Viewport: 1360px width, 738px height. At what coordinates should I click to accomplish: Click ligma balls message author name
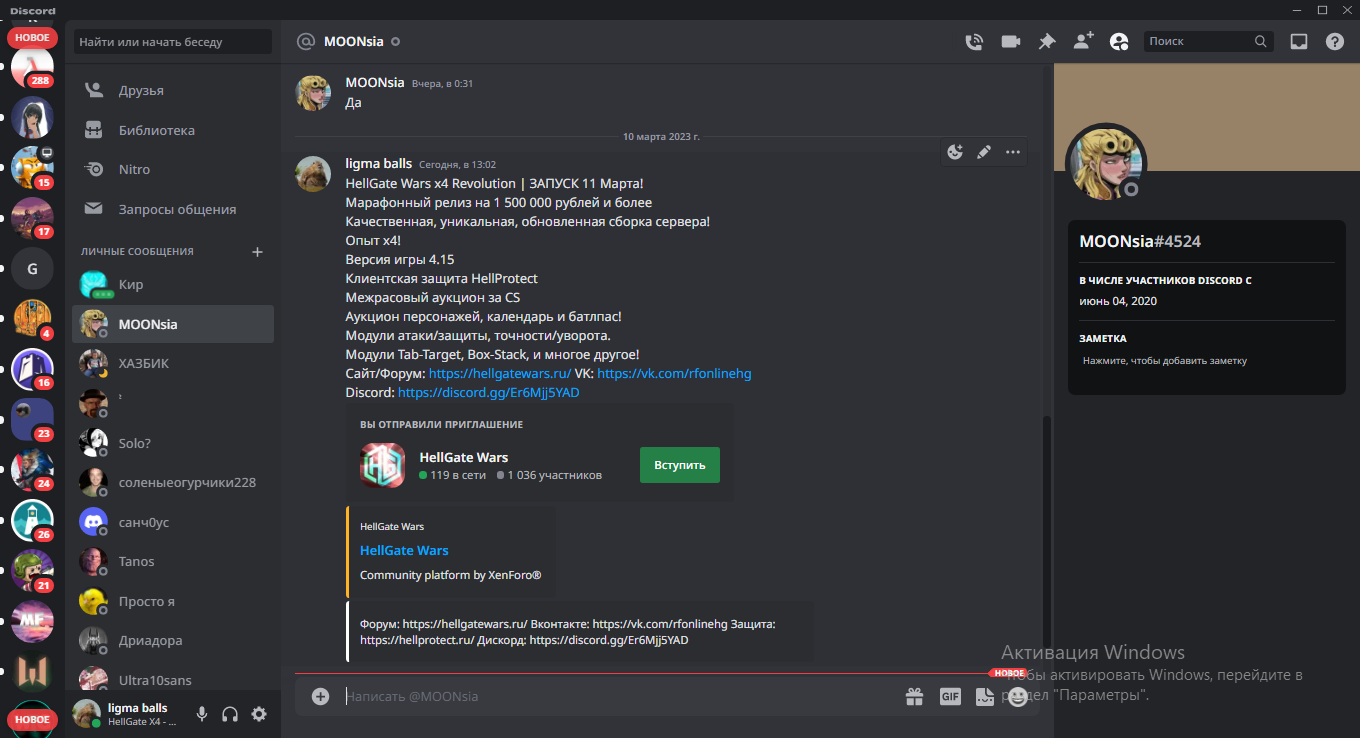379,163
